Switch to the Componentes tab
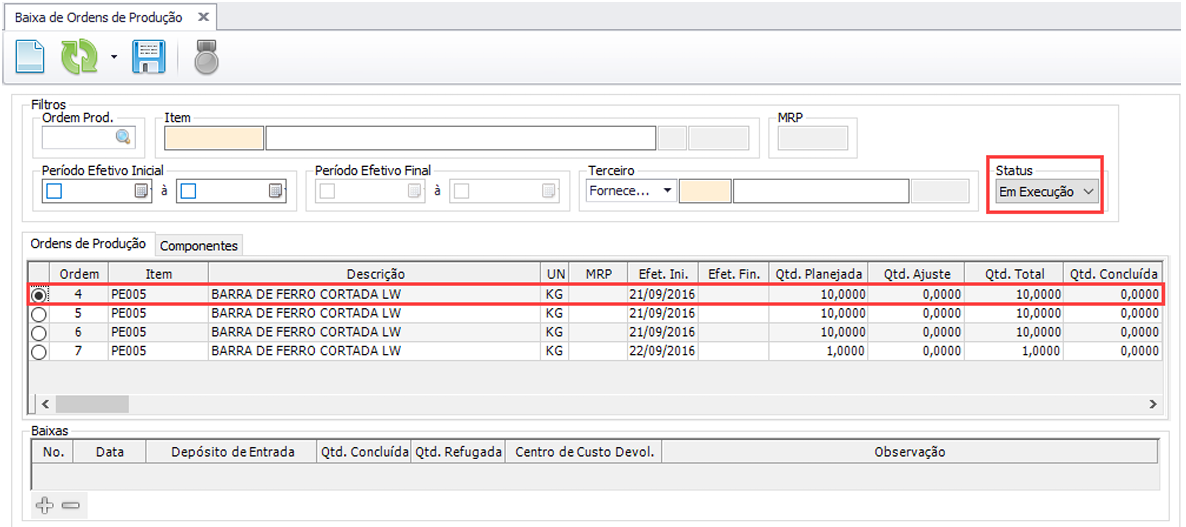This screenshot has height=527, width=1186. 199,246
